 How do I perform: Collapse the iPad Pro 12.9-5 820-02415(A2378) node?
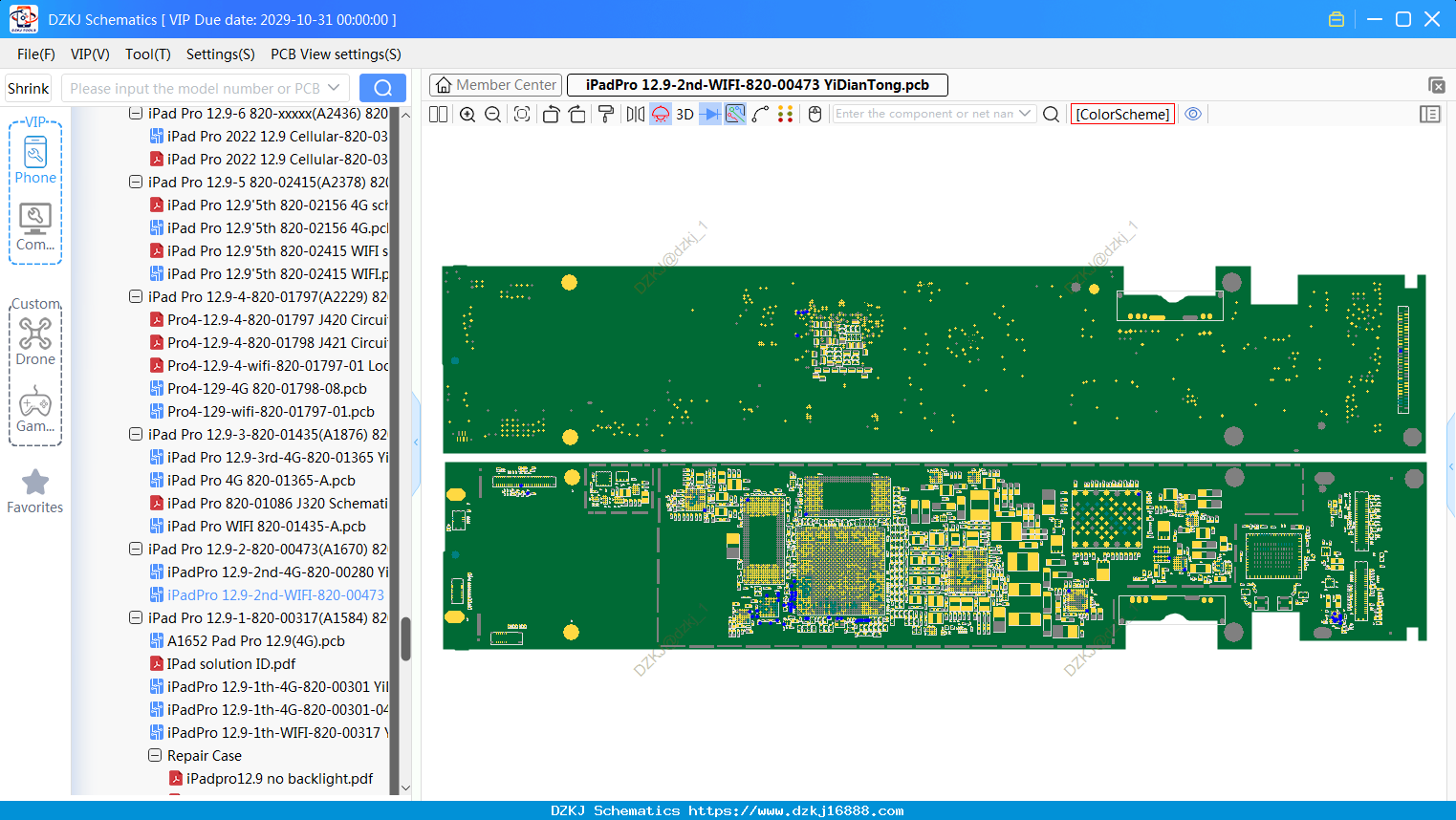[x=136, y=183]
